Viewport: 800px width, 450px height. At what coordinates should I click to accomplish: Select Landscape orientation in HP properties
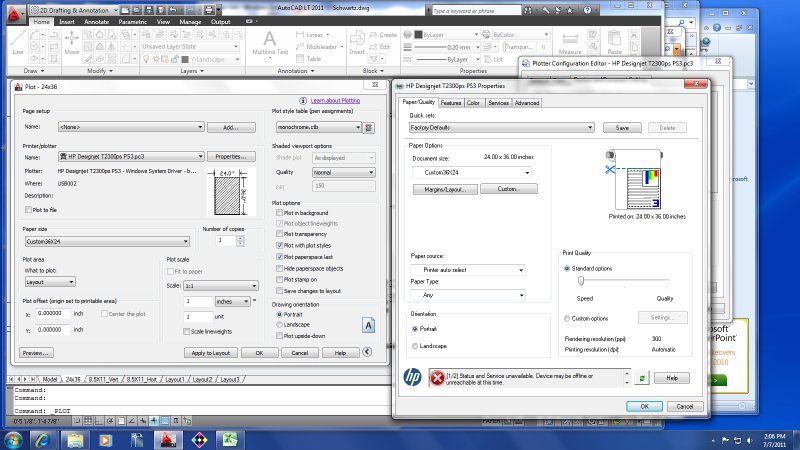click(x=415, y=346)
